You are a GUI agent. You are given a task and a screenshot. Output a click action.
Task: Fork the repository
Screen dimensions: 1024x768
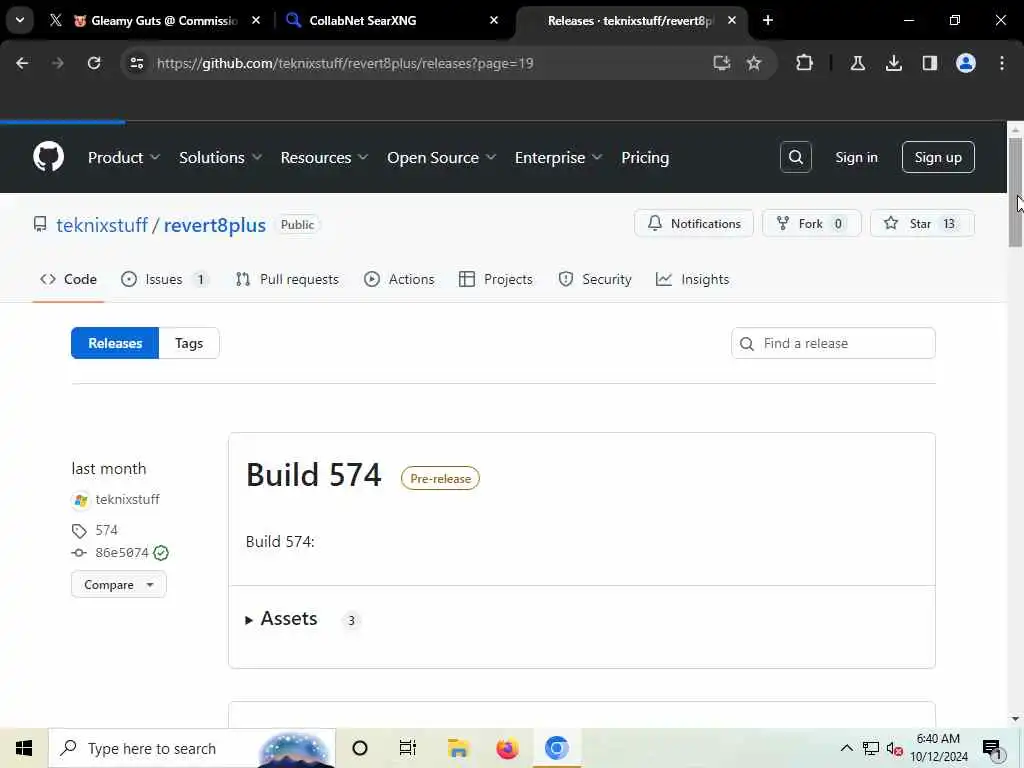[812, 223]
